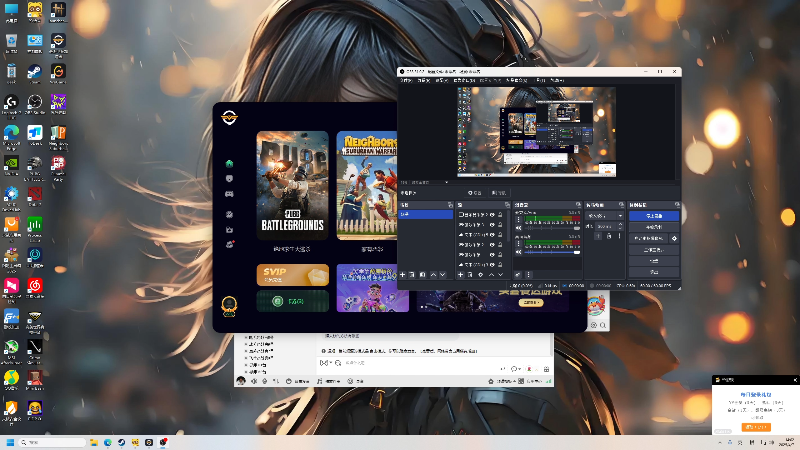Image resolution: width=800 pixels, height=450 pixels.
Task: Remove selected source using trash icon
Action: coord(470,274)
